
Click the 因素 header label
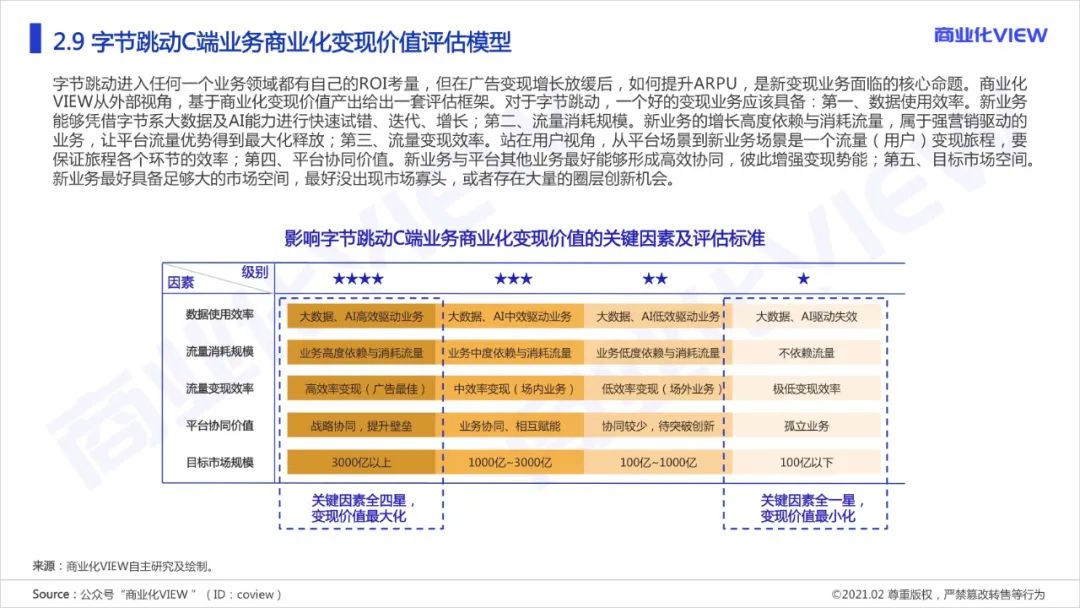(x=180, y=282)
